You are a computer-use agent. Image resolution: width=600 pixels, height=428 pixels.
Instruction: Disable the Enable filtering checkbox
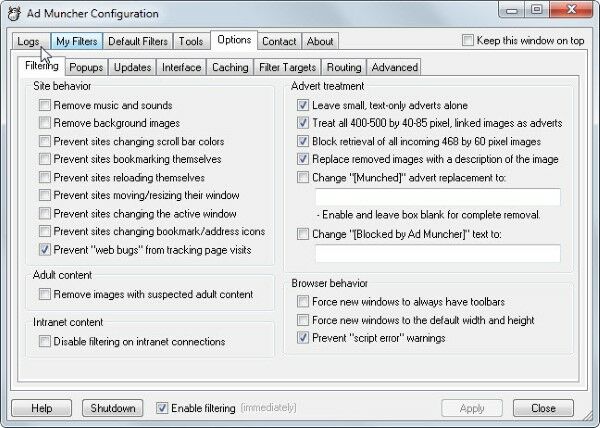pyautogui.click(x=162, y=408)
